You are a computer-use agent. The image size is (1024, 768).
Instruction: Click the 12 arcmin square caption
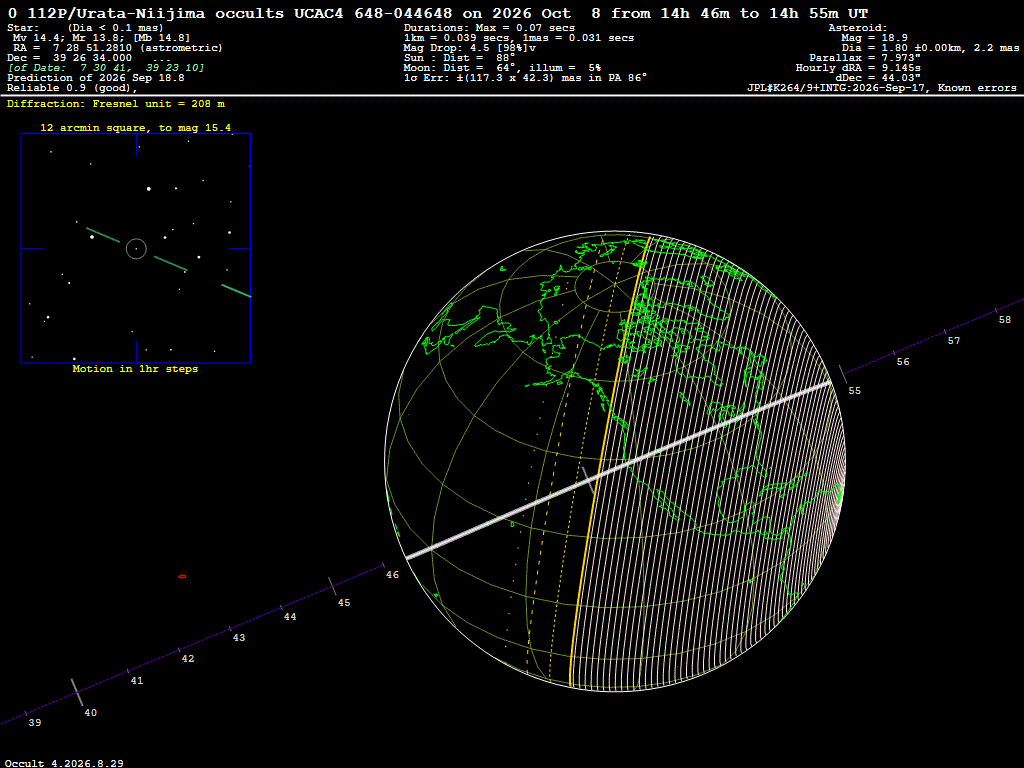[136, 127]
